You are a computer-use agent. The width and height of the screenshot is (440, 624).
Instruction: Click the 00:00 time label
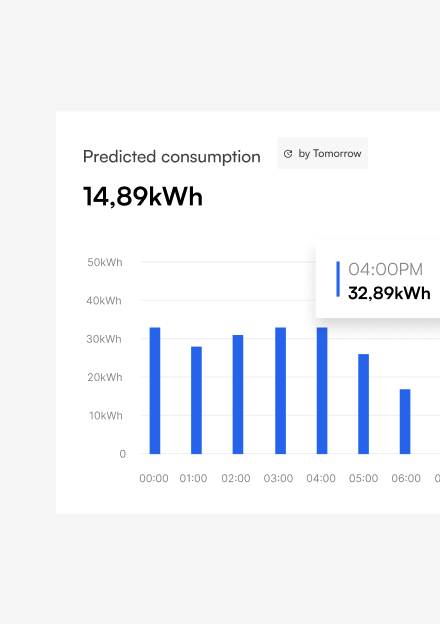154,478
